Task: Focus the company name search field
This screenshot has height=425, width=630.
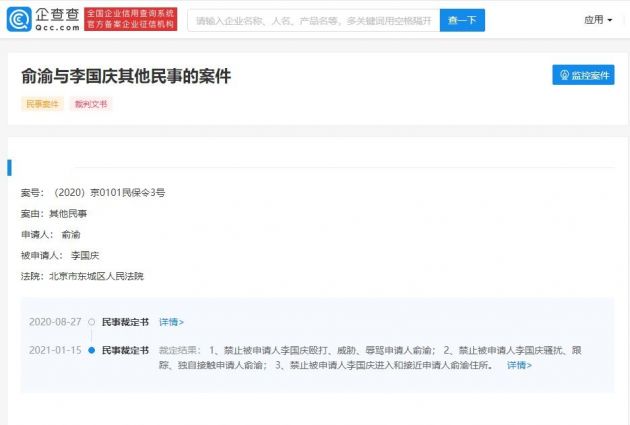Action: [314, 20]
